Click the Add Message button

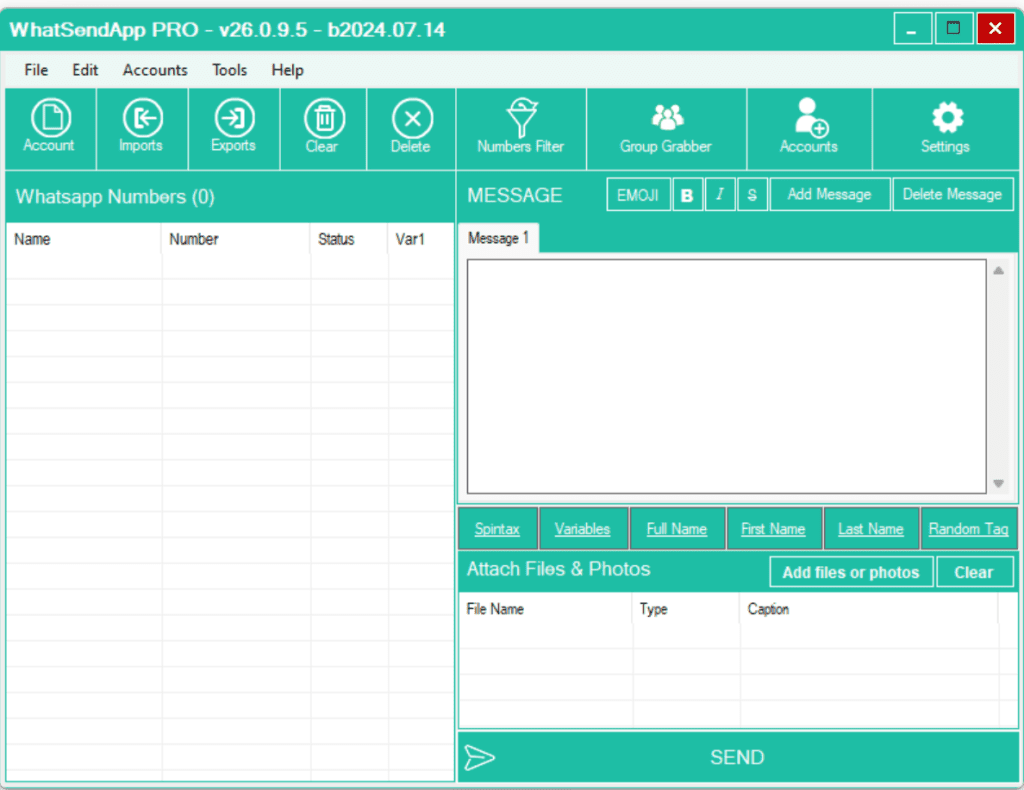click(x=829, y=195)
